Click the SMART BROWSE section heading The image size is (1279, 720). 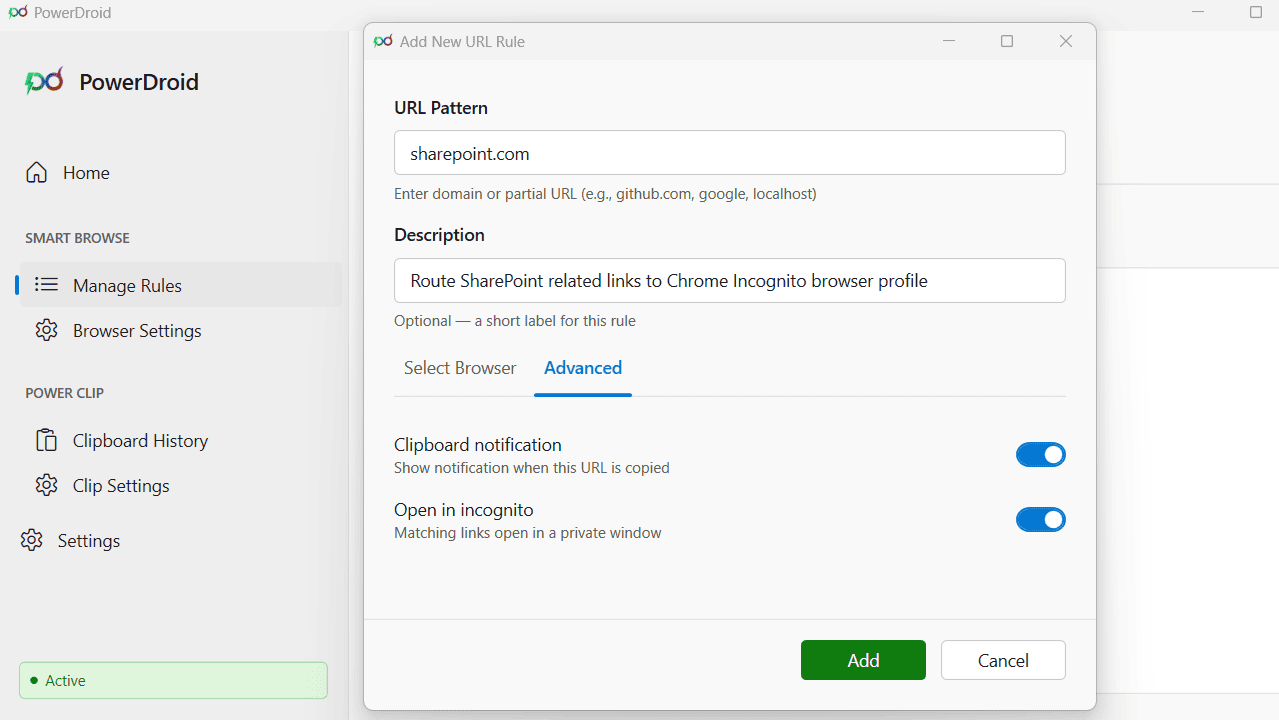[x=78, y=238]
